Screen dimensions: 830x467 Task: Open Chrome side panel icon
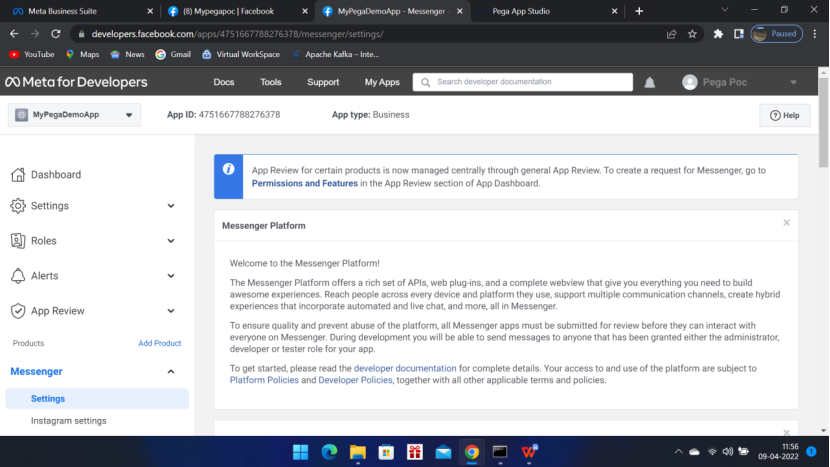pyautogui.click(x=738, y=34)
